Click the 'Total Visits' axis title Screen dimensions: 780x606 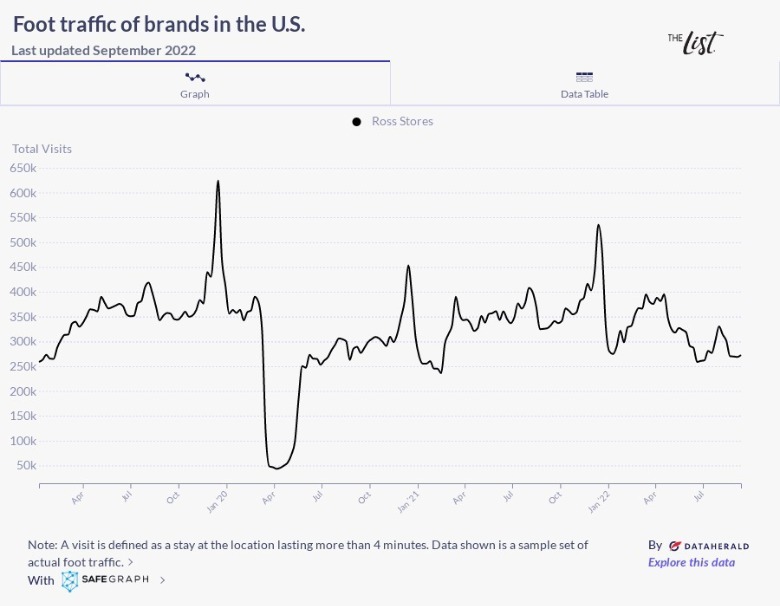(x=42, y=149)
